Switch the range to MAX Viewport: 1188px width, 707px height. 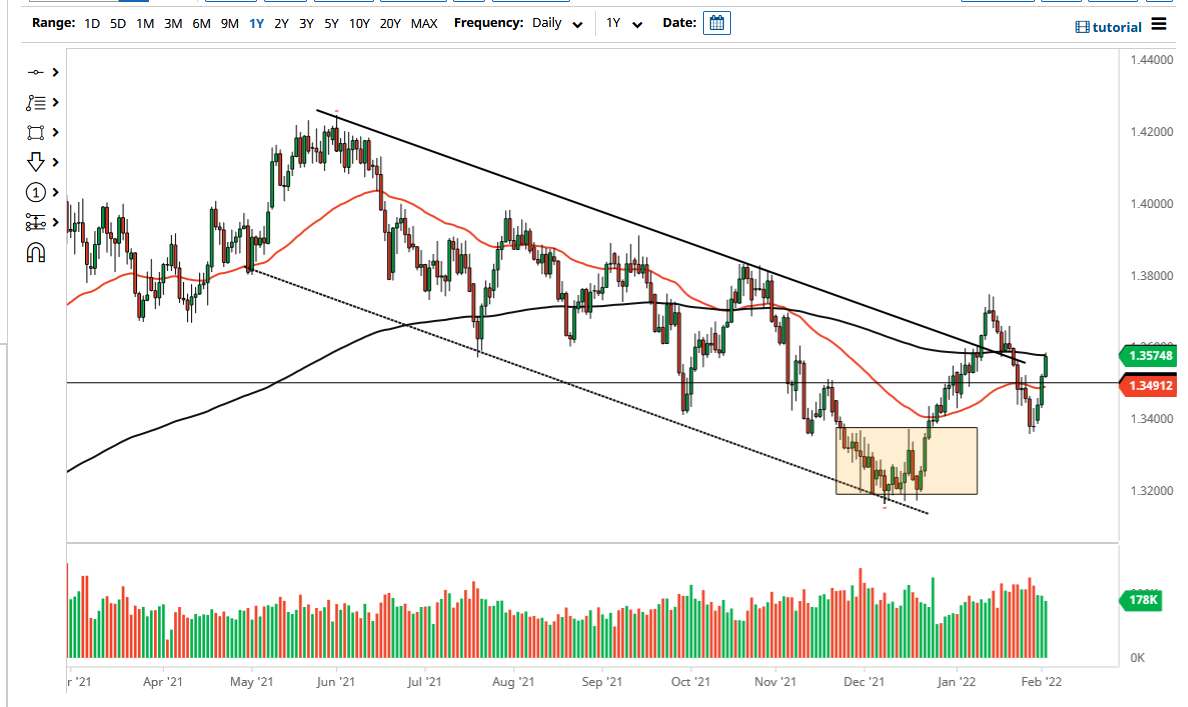pyautogui.click(x=424, y=23)
